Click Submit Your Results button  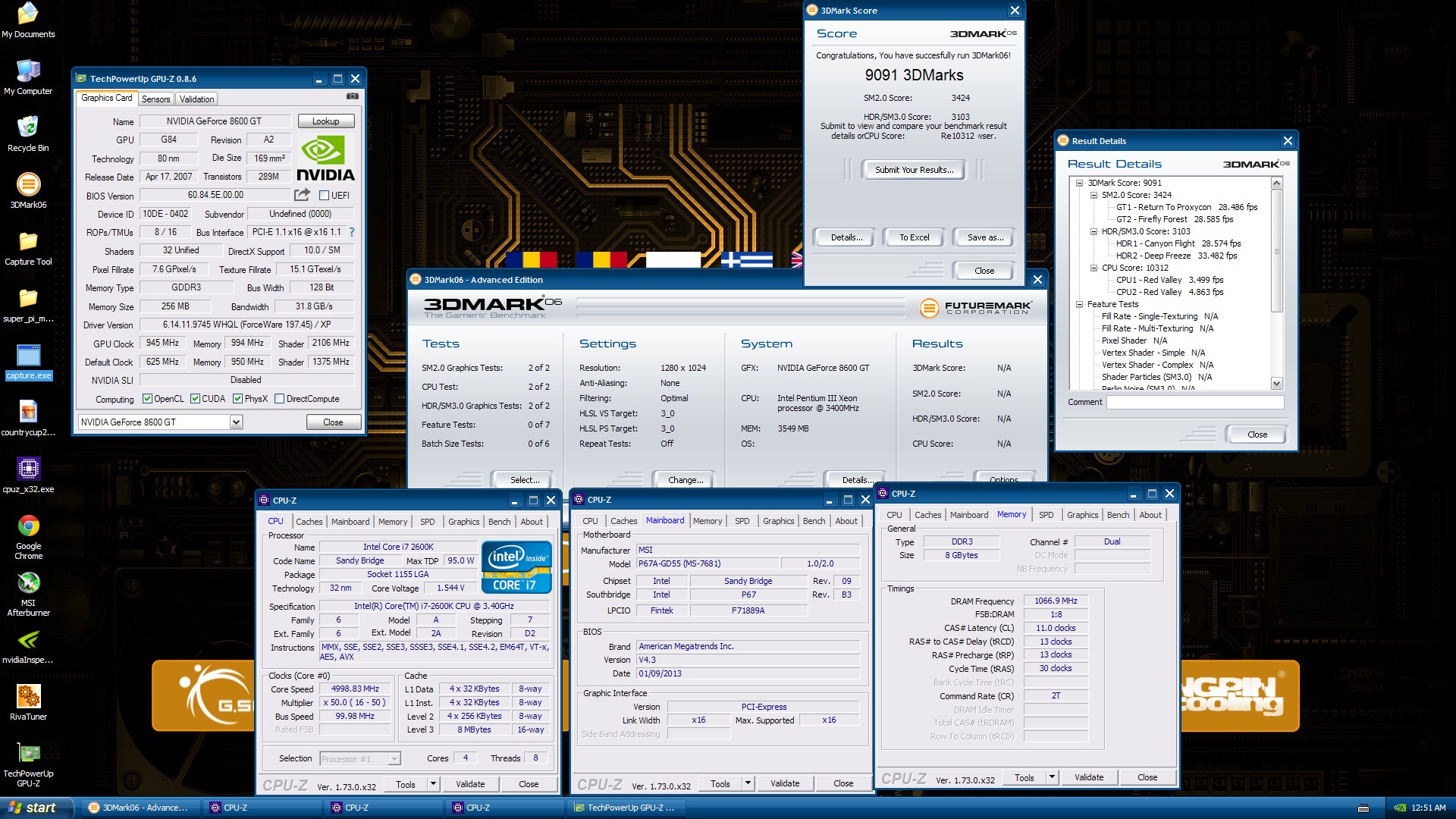coord(914,170)
